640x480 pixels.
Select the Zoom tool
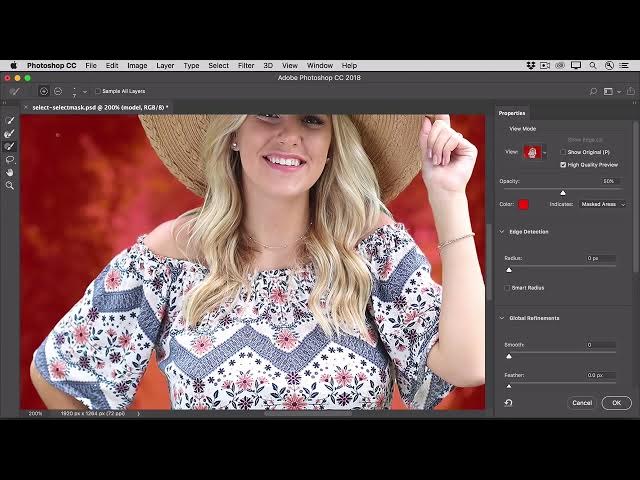click(10, 185)
